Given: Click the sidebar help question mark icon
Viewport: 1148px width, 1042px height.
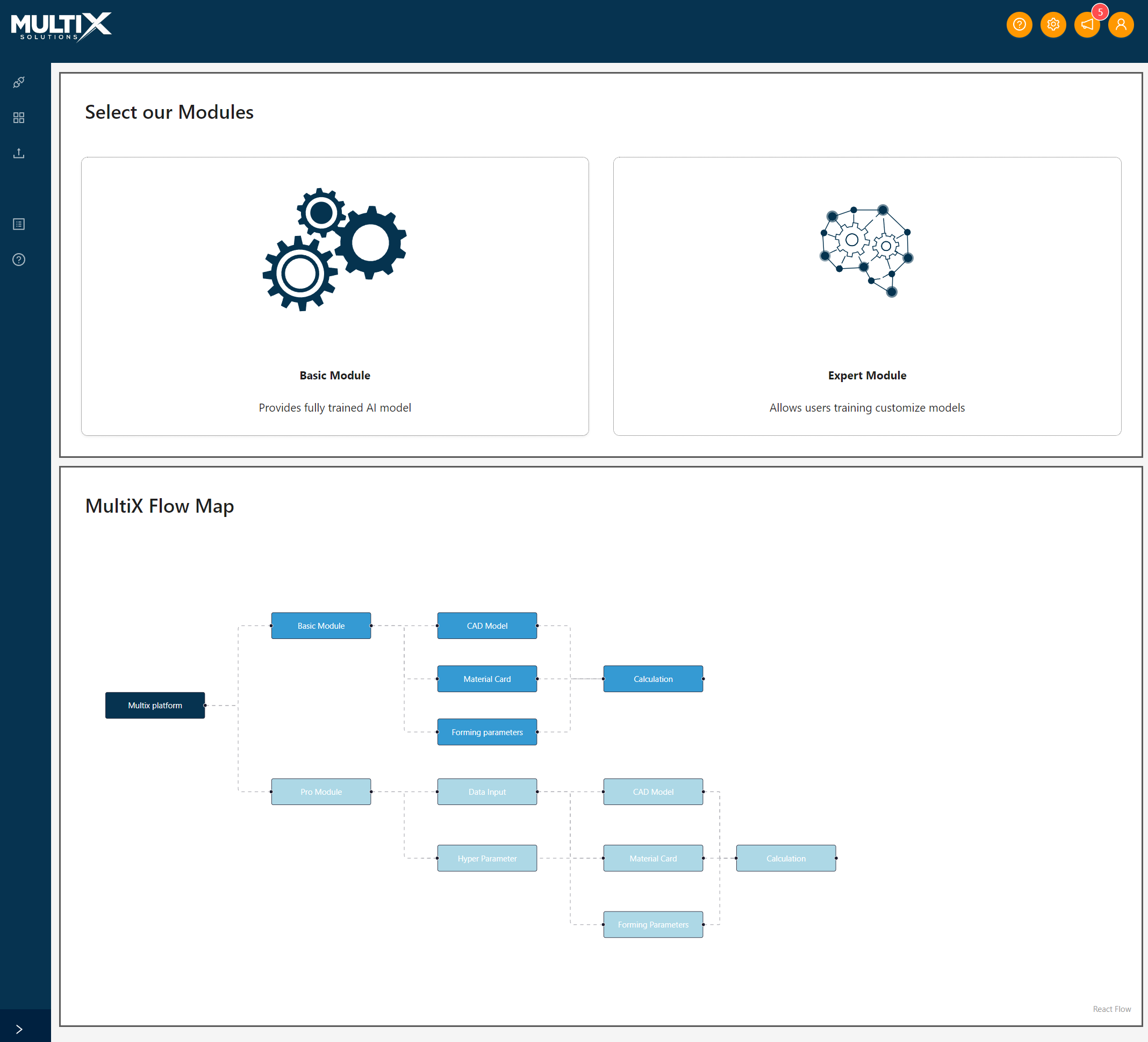Looking at the screenshot, I should 19,260.
